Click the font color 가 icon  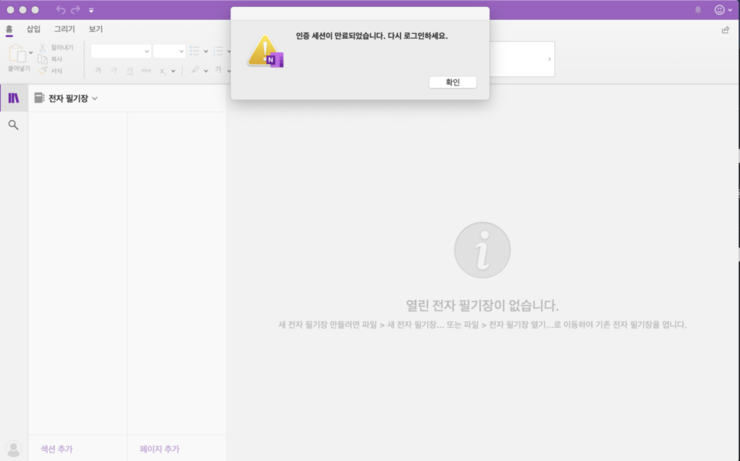point(218,70)
